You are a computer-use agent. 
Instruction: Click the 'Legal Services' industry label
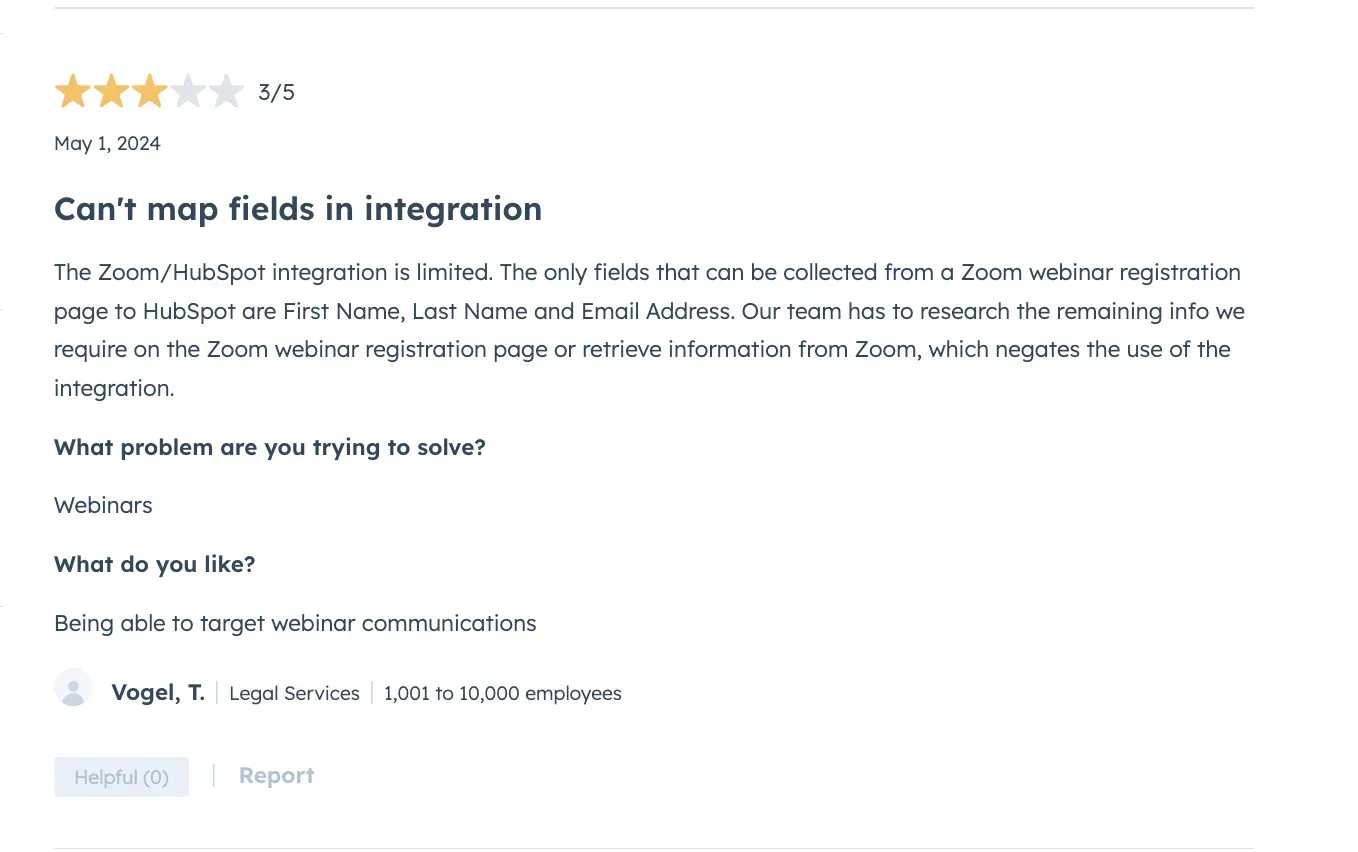click(x=294, y=693)
